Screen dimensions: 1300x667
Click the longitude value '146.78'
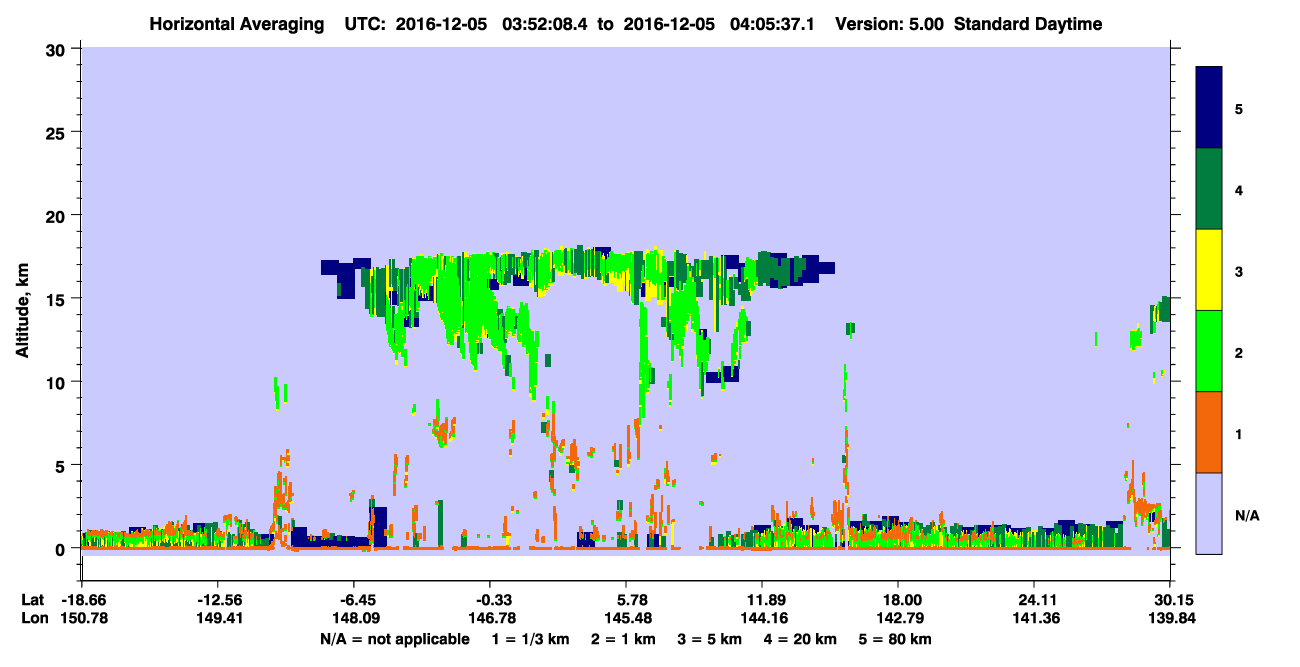click(x=490, y=619)
